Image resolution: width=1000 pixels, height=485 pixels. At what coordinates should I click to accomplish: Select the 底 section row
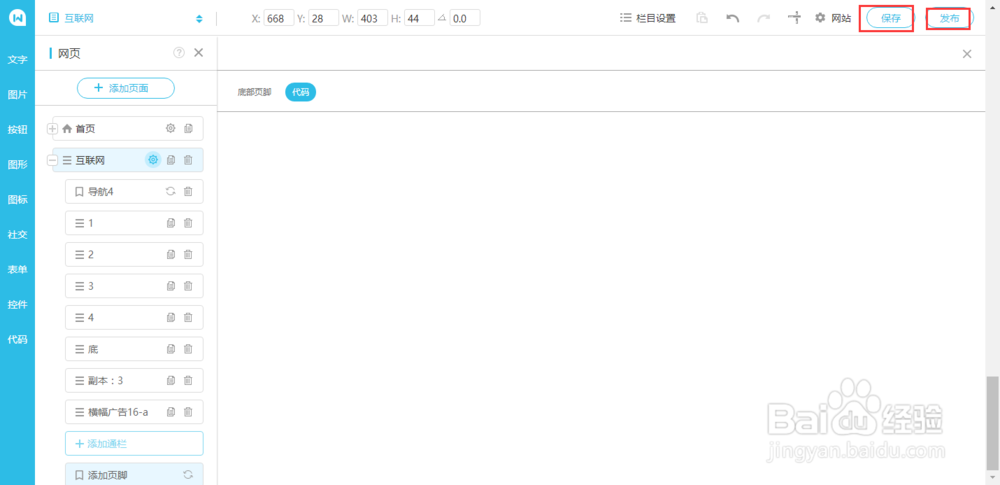pos(134,349)
